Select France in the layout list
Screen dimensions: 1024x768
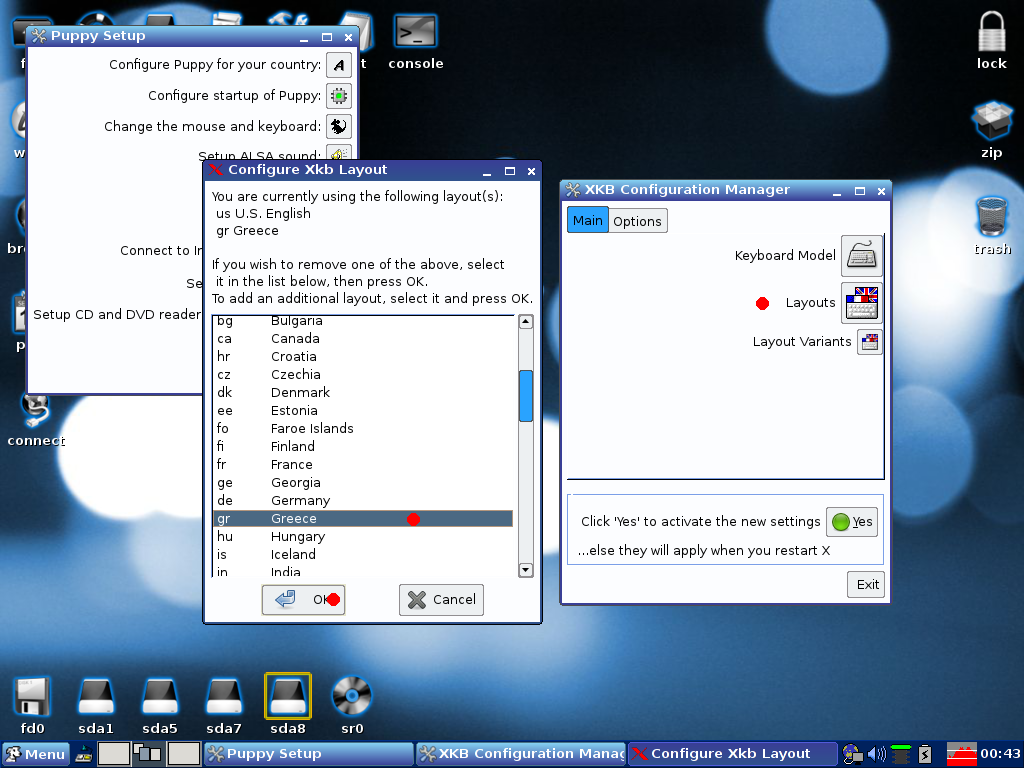coord(363,464)
